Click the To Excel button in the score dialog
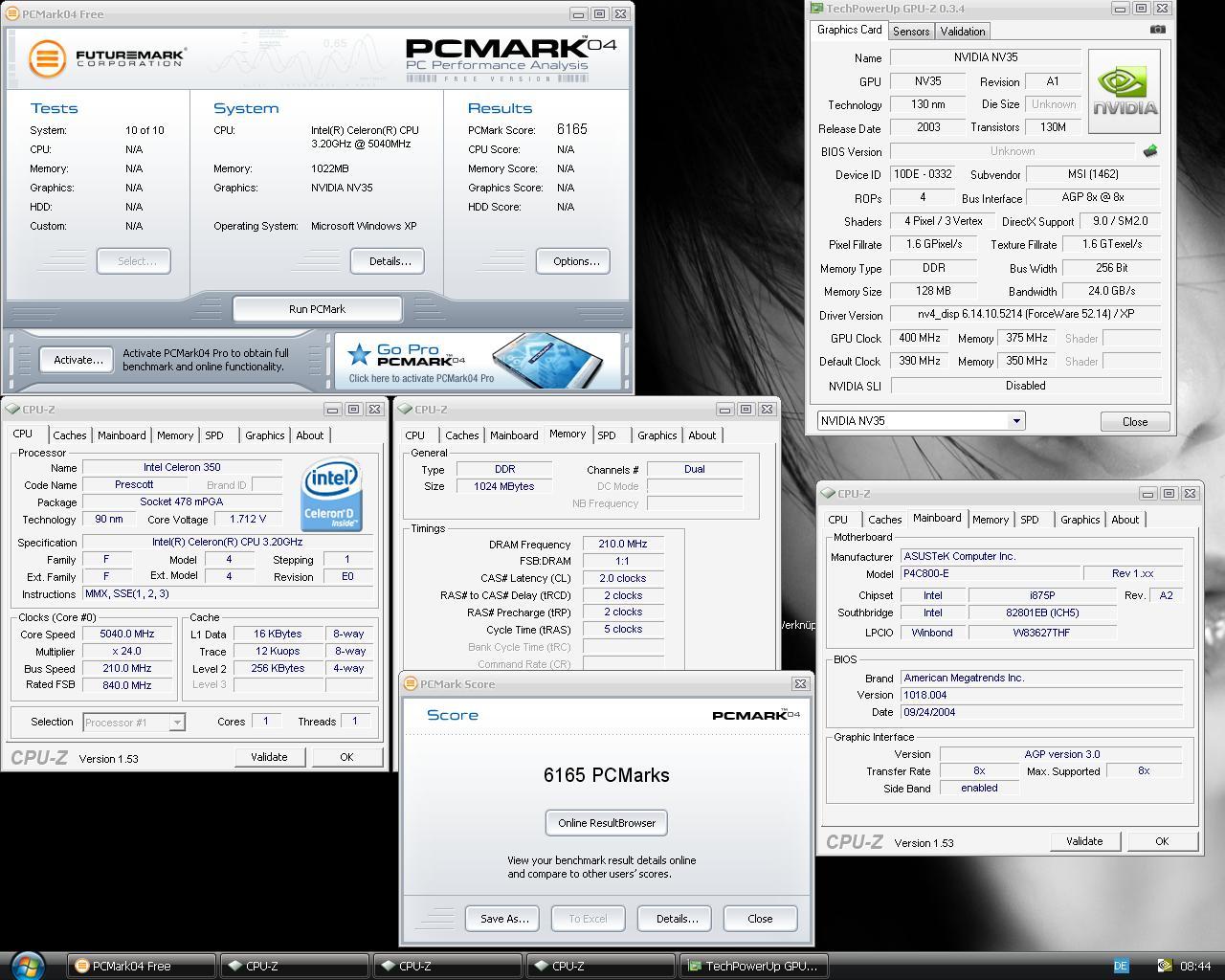Screen dimensions: 1225x980 click(588, 919)
